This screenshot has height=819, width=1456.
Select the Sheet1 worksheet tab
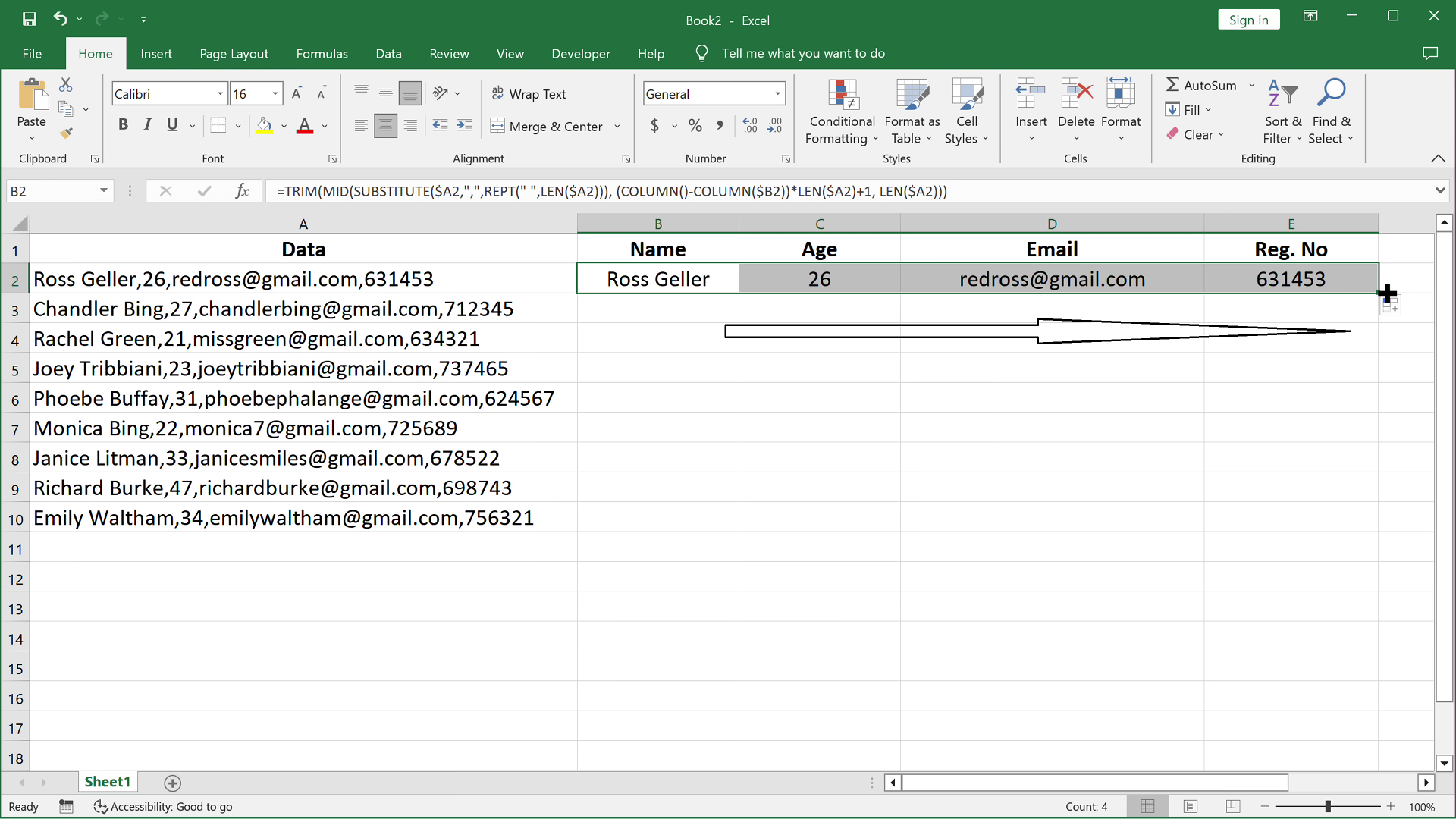pos(107,782)
